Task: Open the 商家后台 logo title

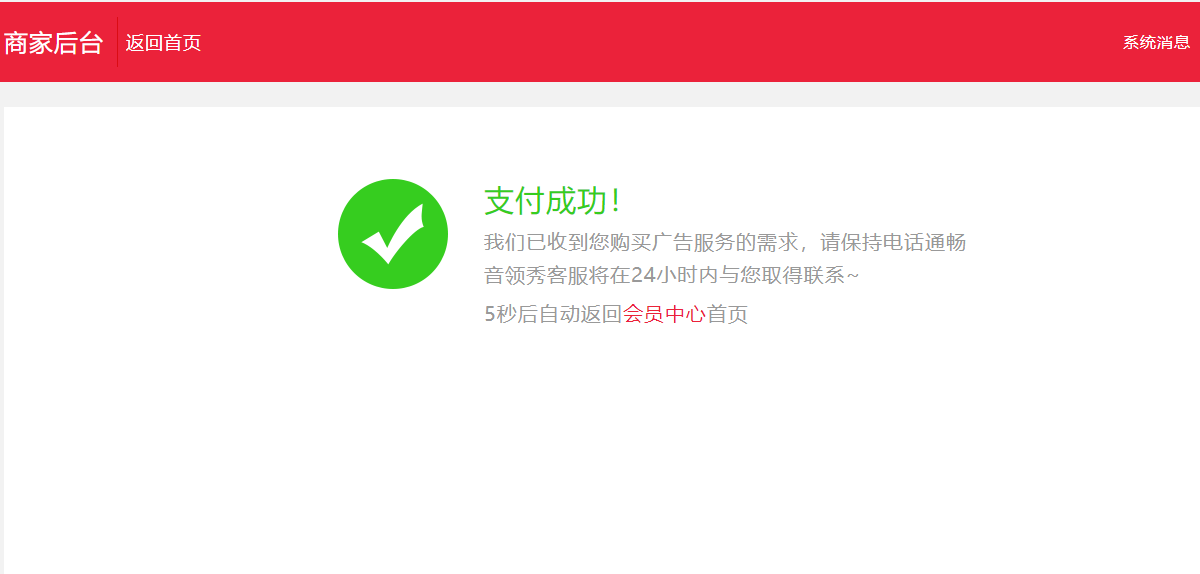Action: click(53, 43)
